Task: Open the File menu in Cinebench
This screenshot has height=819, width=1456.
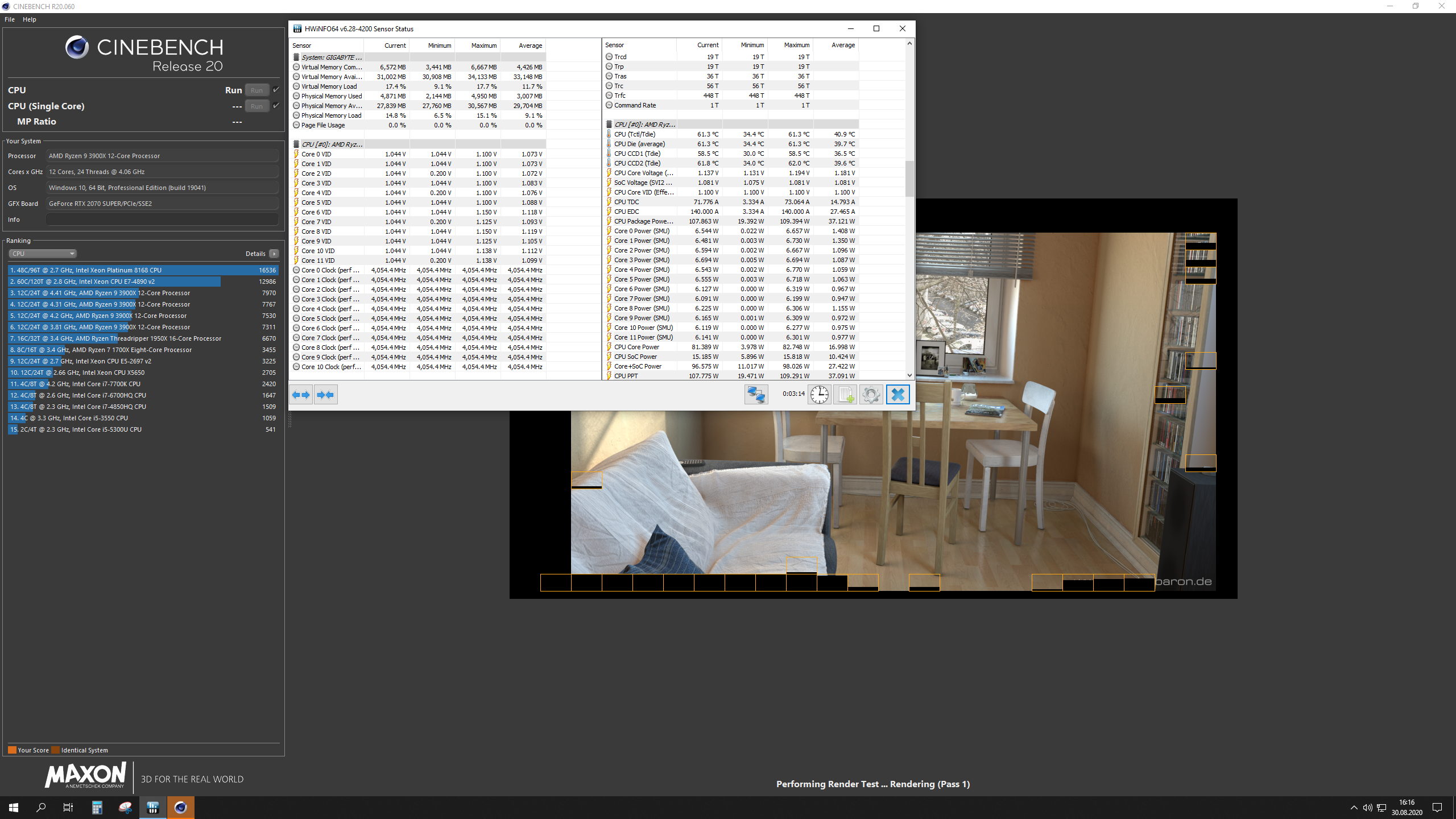Action: click(x=10, y=19)
